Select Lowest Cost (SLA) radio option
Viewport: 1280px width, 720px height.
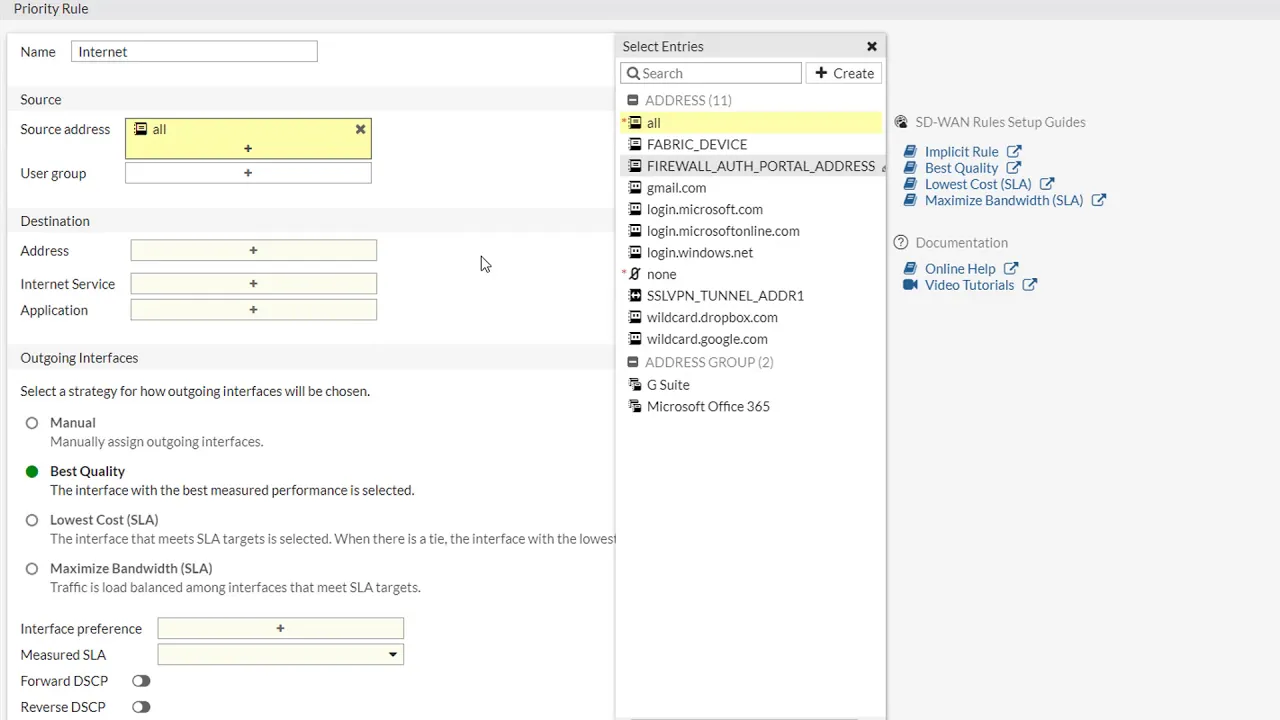pyautogui.click(x=32, y=520)
